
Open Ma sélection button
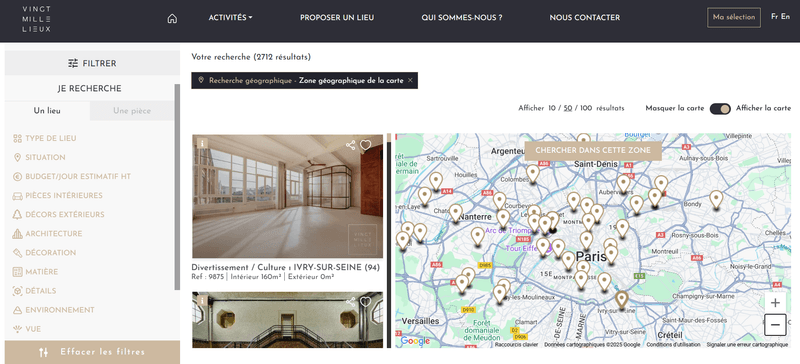pos(734,17)
